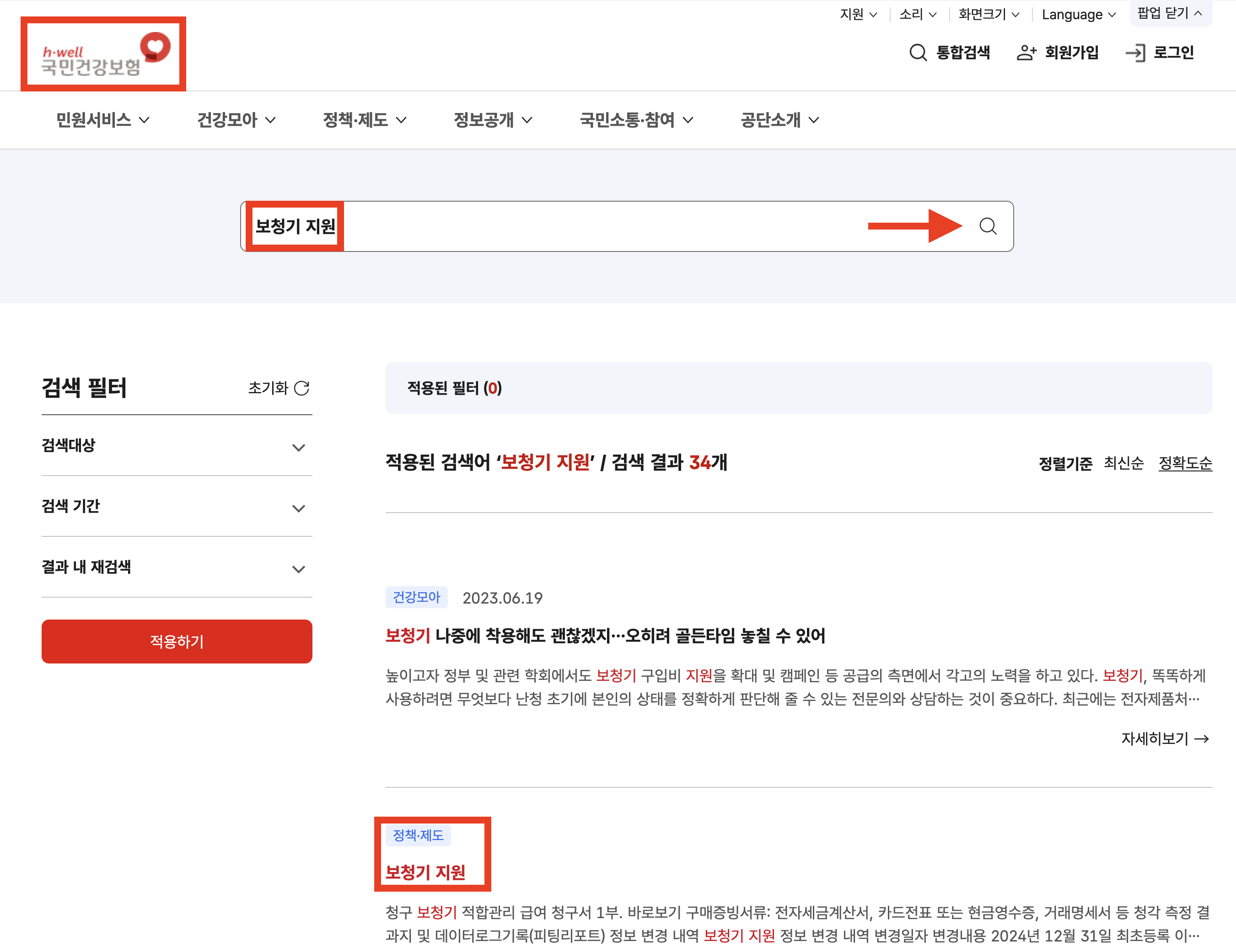Expand the 결과 내 재검색 section
The width and height of the screenshot is (1236, 952).
(298, 568)
